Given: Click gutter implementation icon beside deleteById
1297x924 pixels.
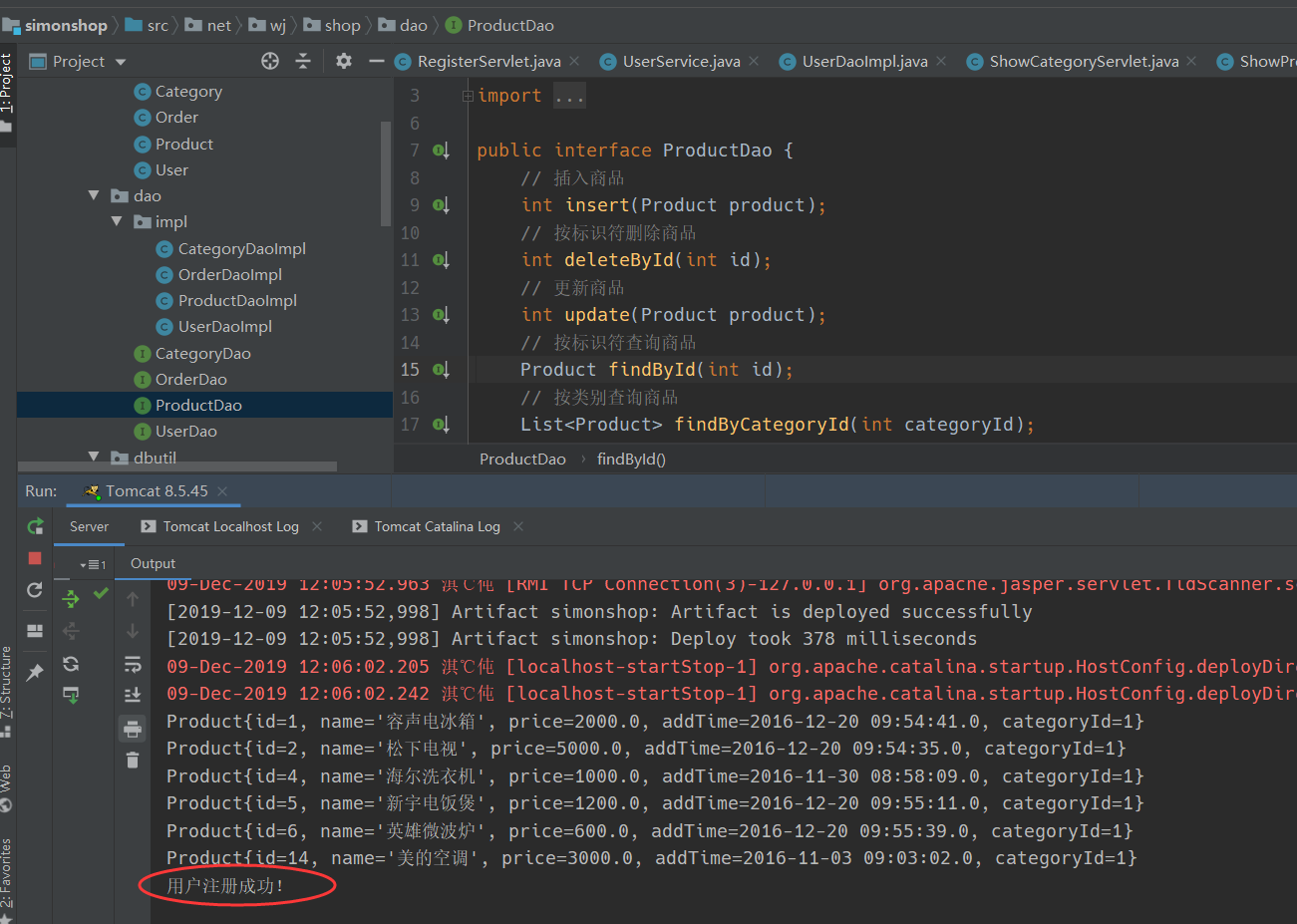Looking at the screenshot, I should tap(441, 260).
